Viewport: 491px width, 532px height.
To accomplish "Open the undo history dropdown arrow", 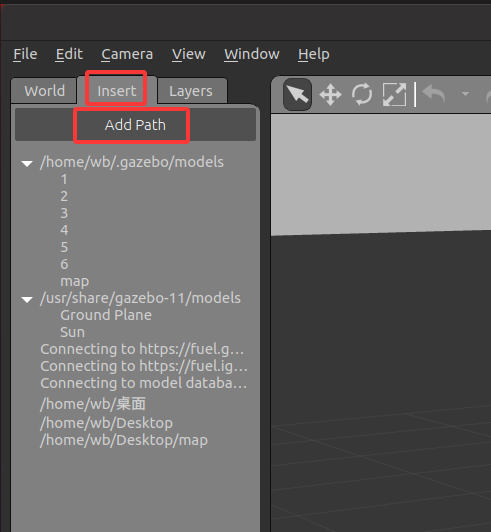I will [x=466, y=94].
